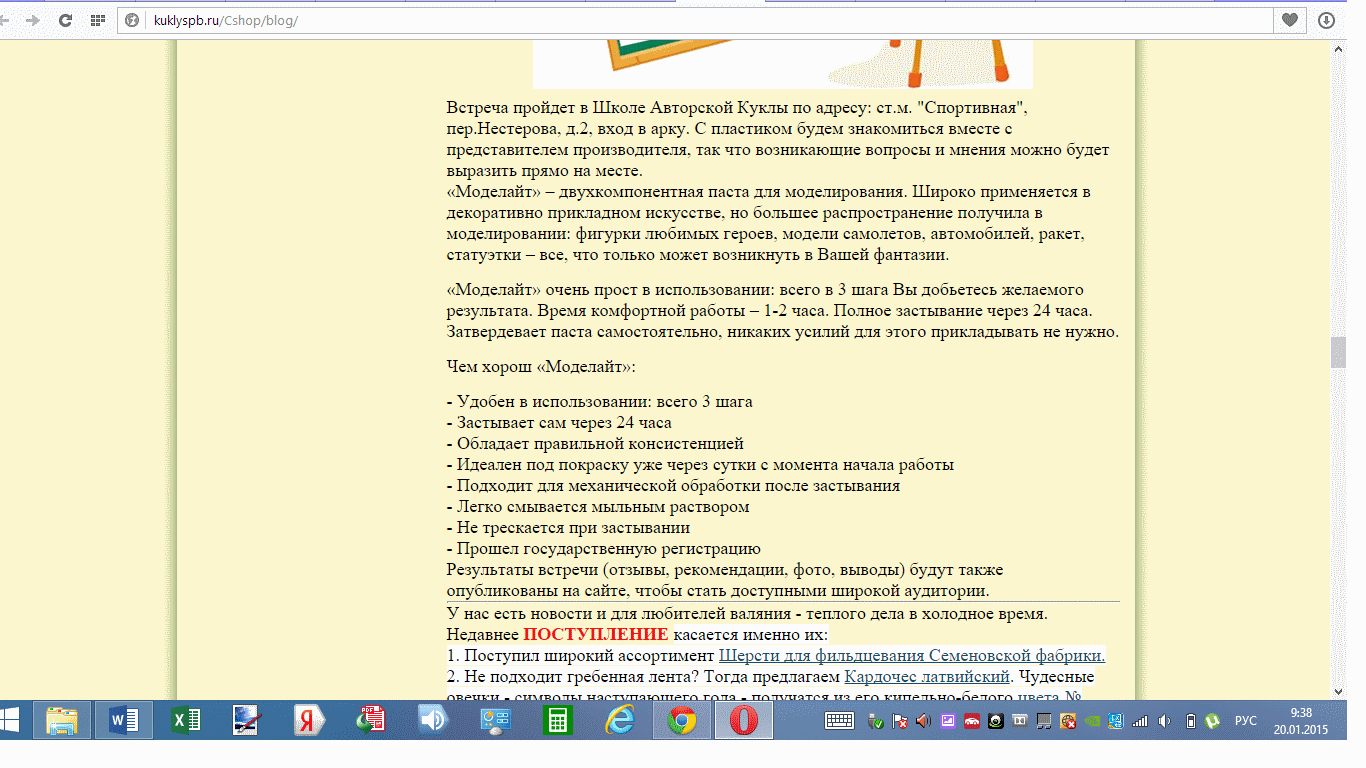1366x768 pixels.
Task: Open Action Center flag icon in tray
Action: 900,721
